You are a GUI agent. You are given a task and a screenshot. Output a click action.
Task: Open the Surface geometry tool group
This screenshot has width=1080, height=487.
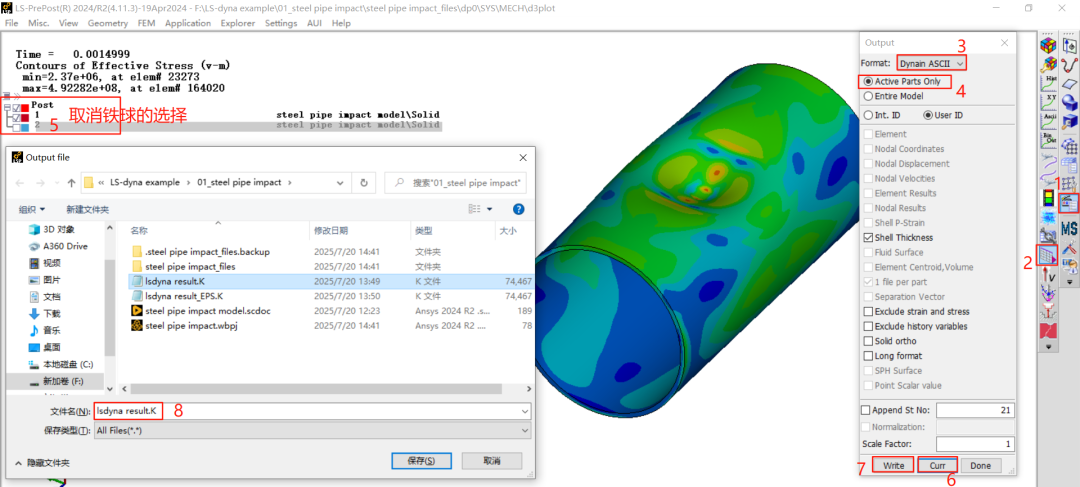(1070, 83)
